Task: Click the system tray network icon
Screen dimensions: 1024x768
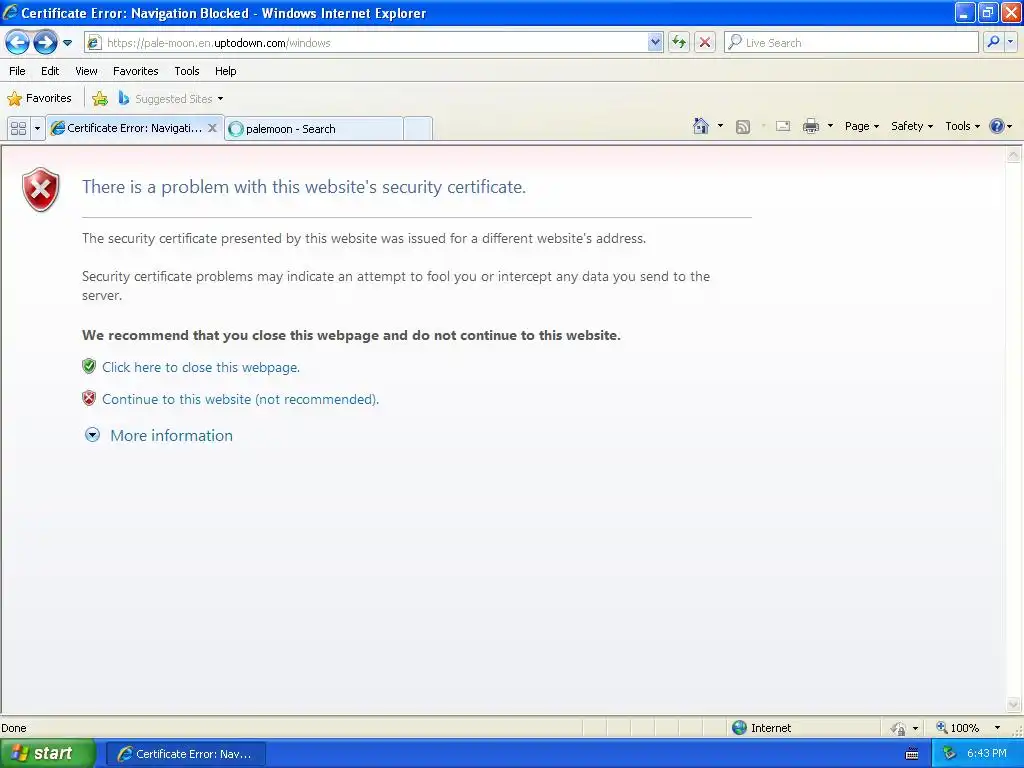Action: (x=950, y=754)
